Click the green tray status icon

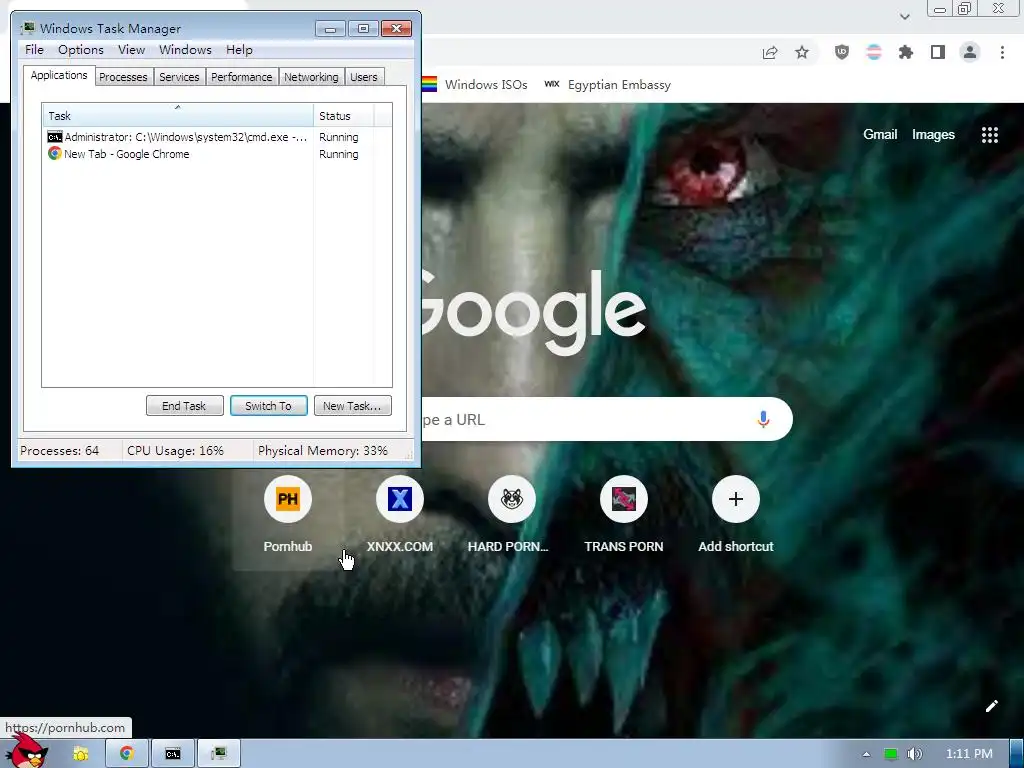pos(890,754)
